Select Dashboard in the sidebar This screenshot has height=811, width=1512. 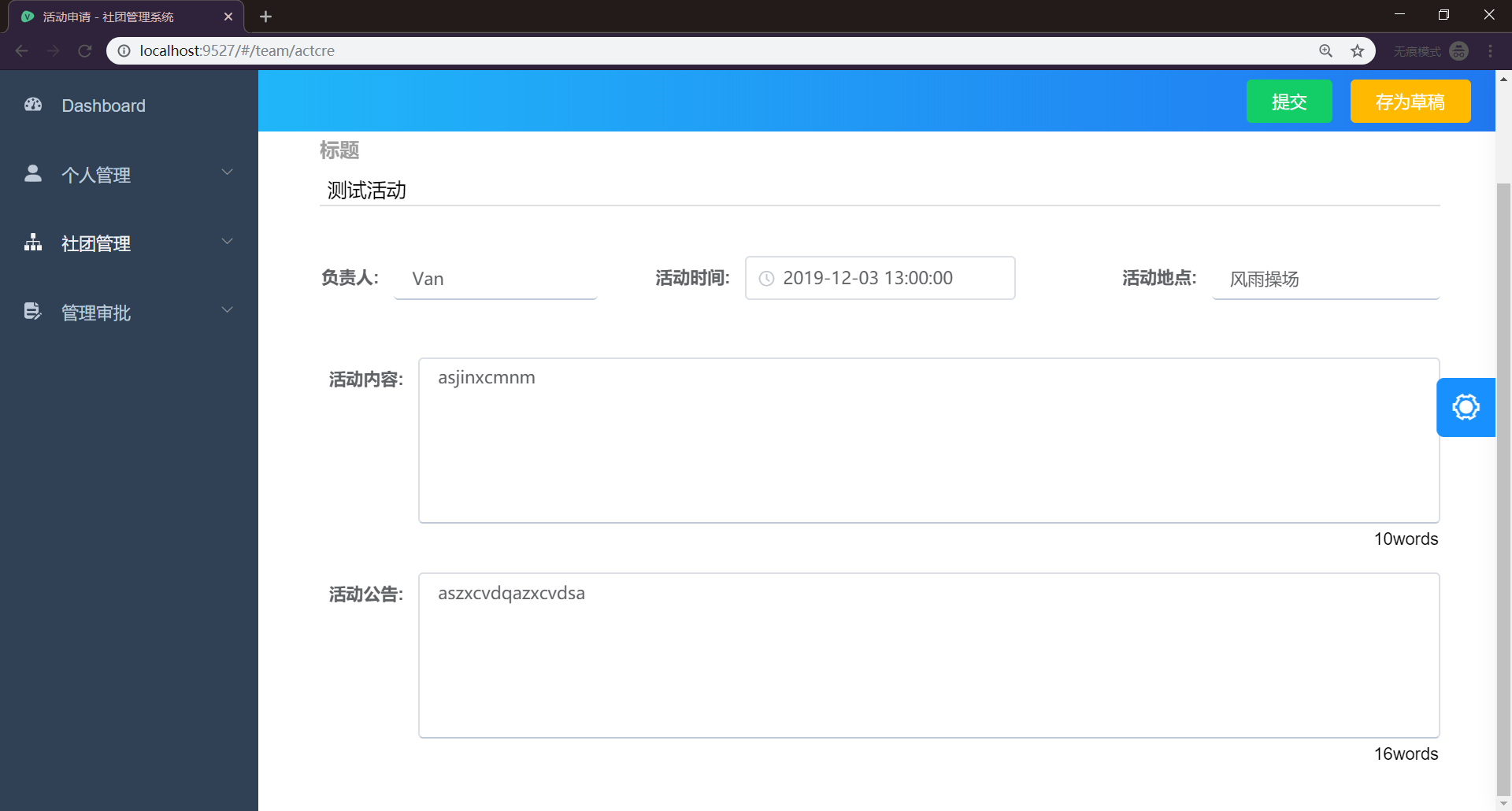(x=129, y=106)
